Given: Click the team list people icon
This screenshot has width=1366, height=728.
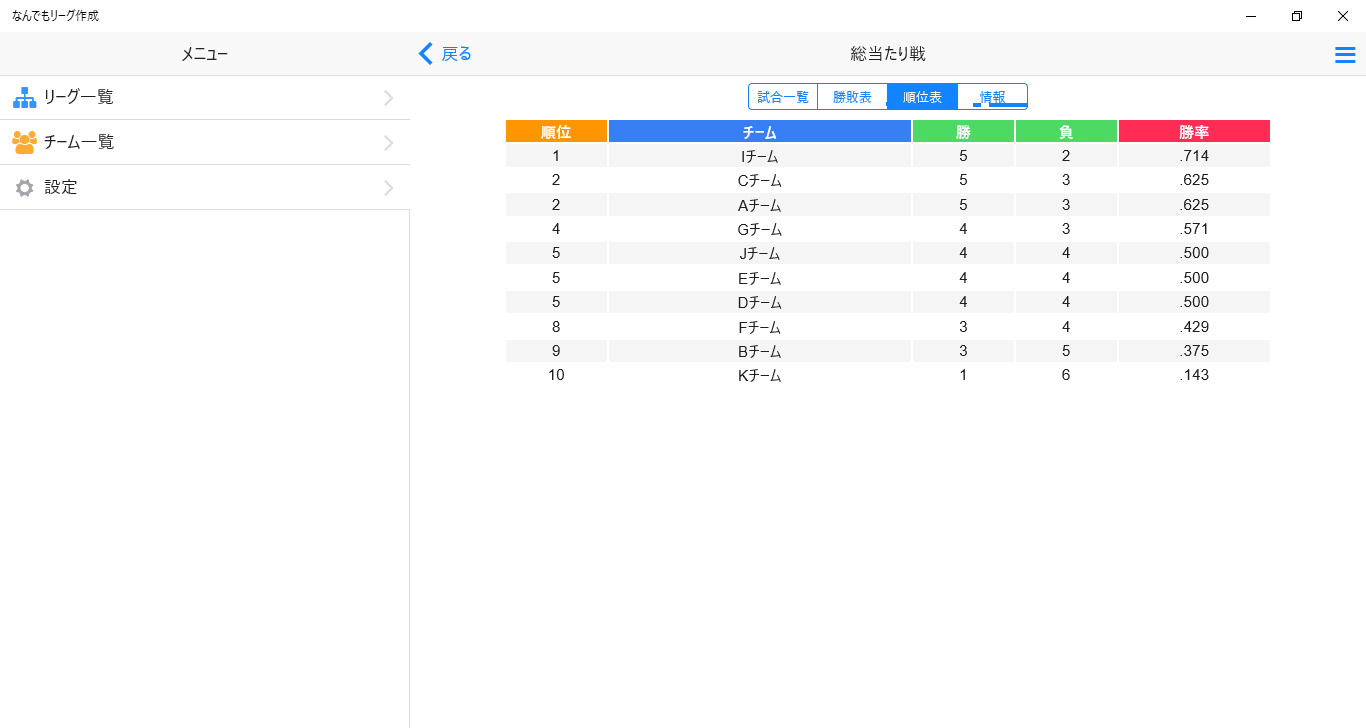Looking at the screenshot, I should click(24, 142).
